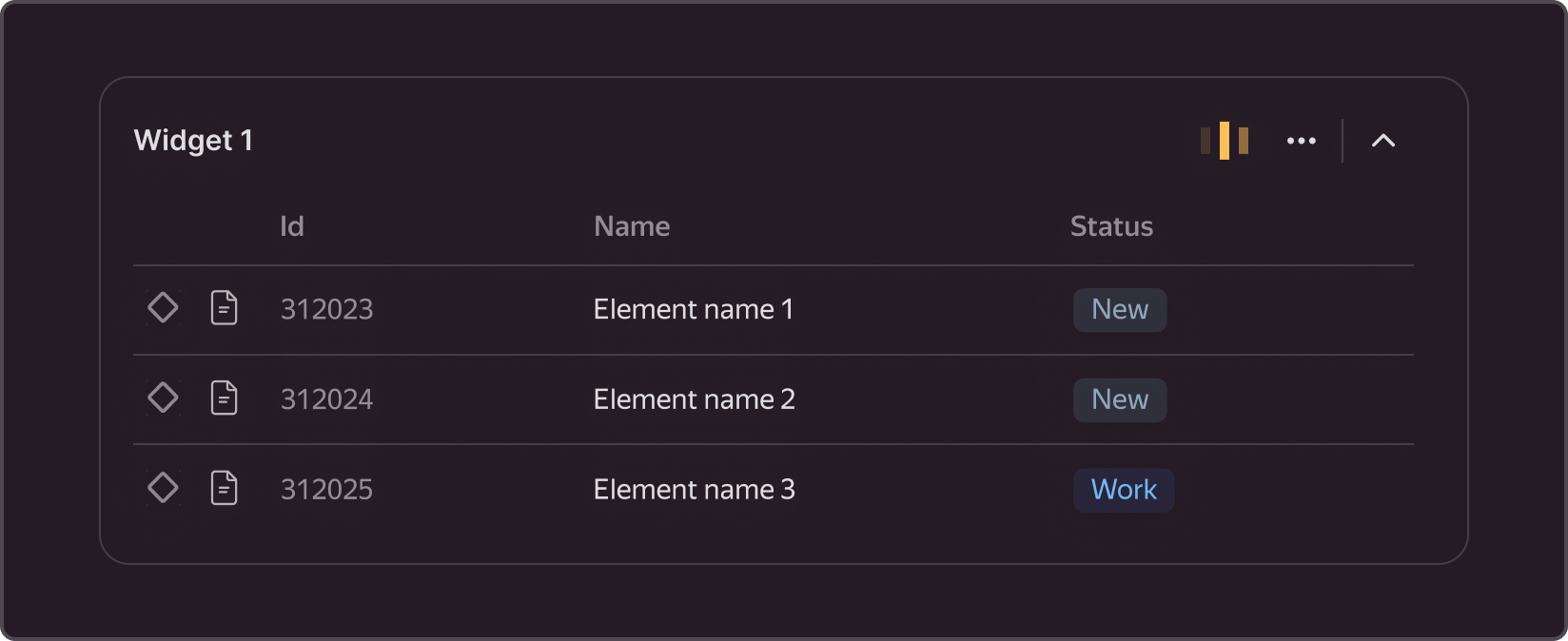Click the orange column bars icon
This screenshot has width=1568, height=641.
click(x=1224, y=141)
